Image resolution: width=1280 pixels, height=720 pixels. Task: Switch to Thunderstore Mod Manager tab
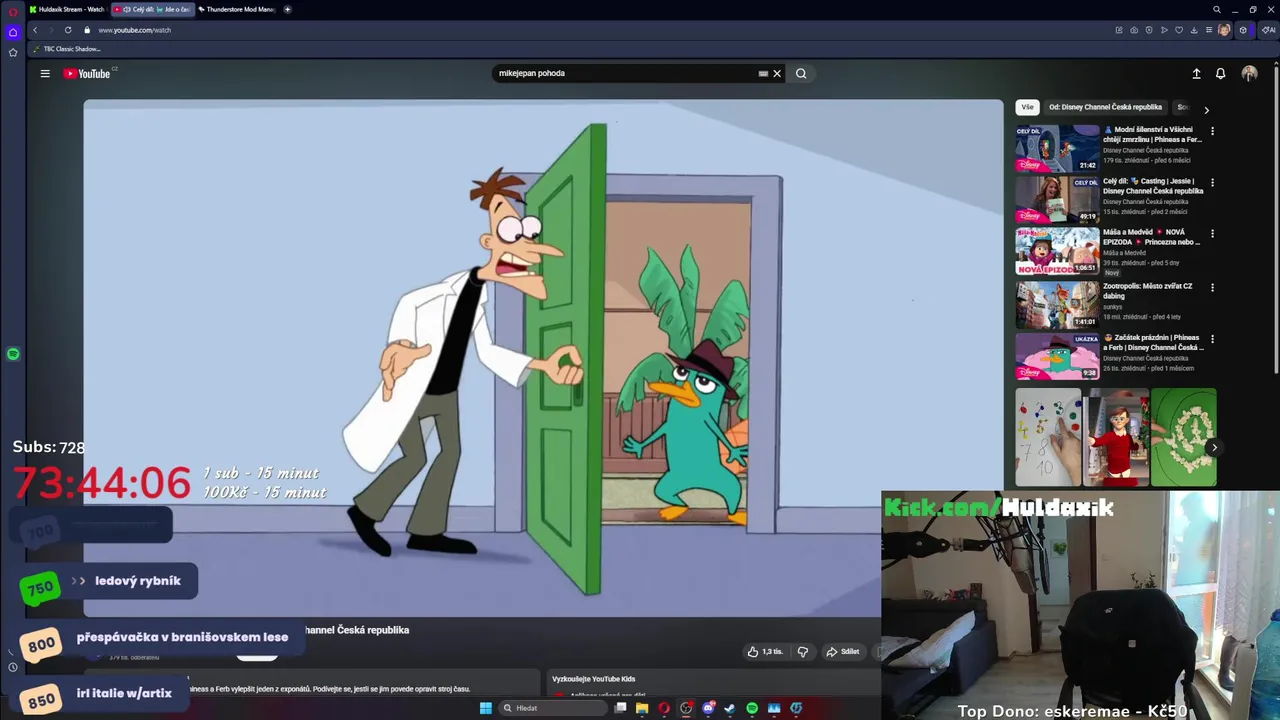237,9
